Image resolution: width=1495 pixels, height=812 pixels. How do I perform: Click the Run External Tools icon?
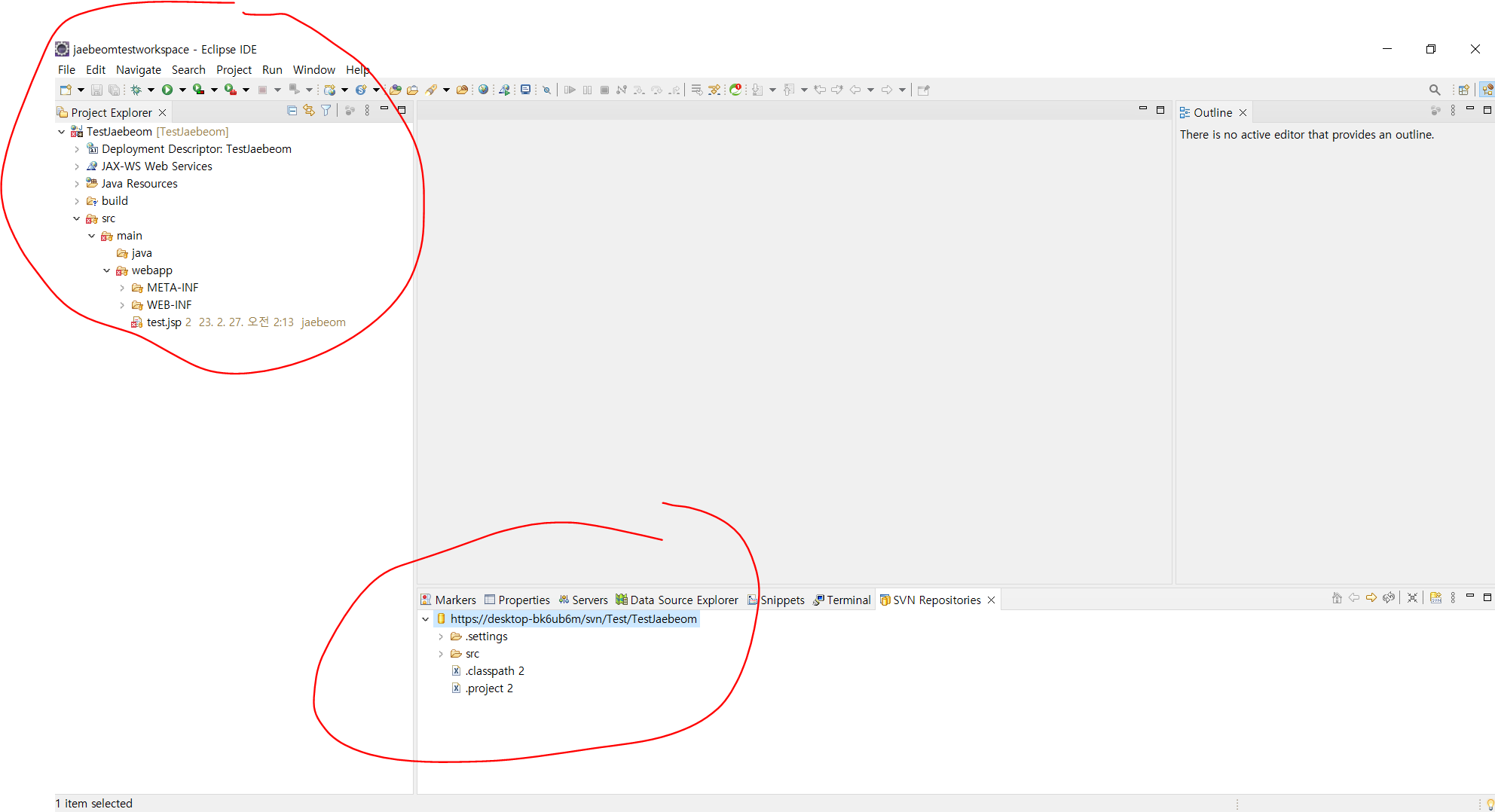[x=231, y=90]
